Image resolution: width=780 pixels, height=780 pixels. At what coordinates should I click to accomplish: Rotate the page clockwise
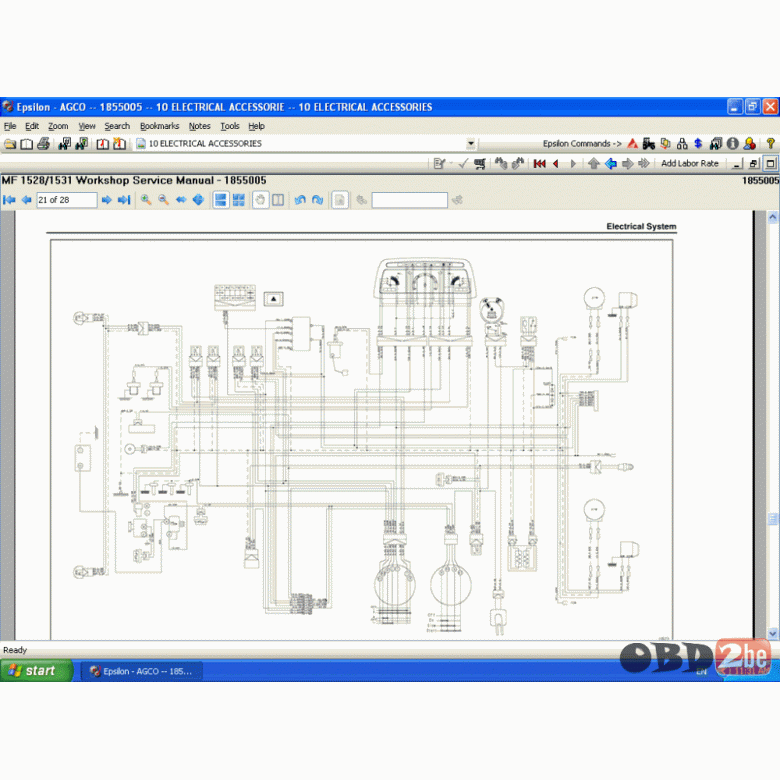coord(317,200)
